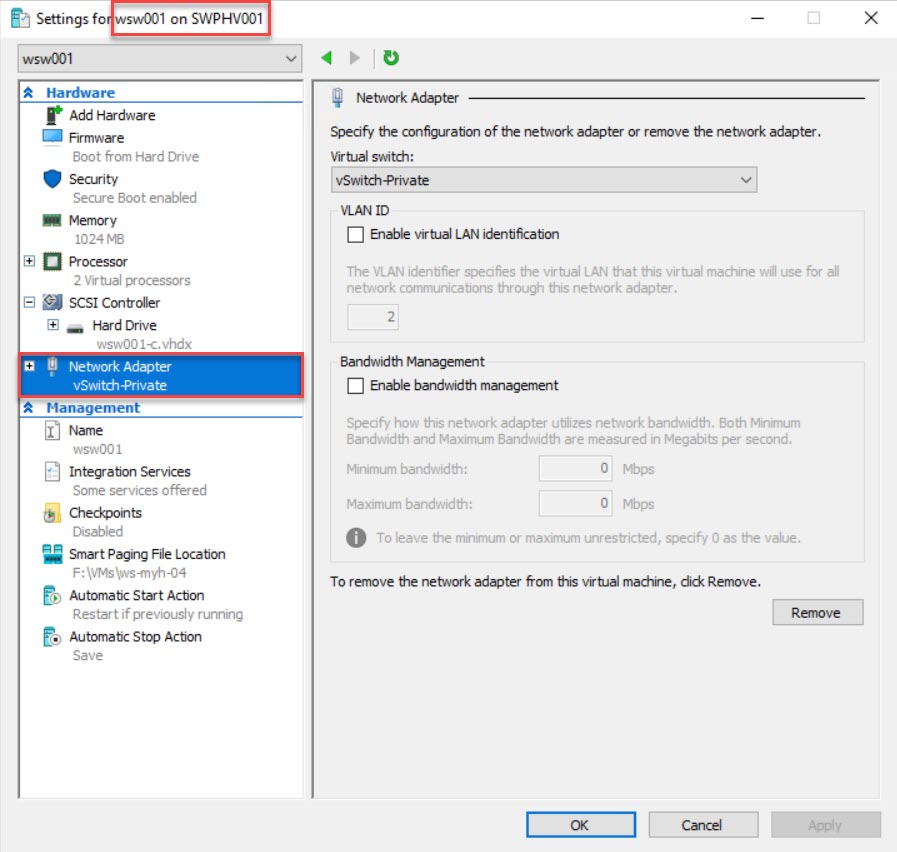Viewport: 897px width, 852px height.
Task: Expand the Hard Drive tree node
Action: pyautogui.click(x=53, y=325)
